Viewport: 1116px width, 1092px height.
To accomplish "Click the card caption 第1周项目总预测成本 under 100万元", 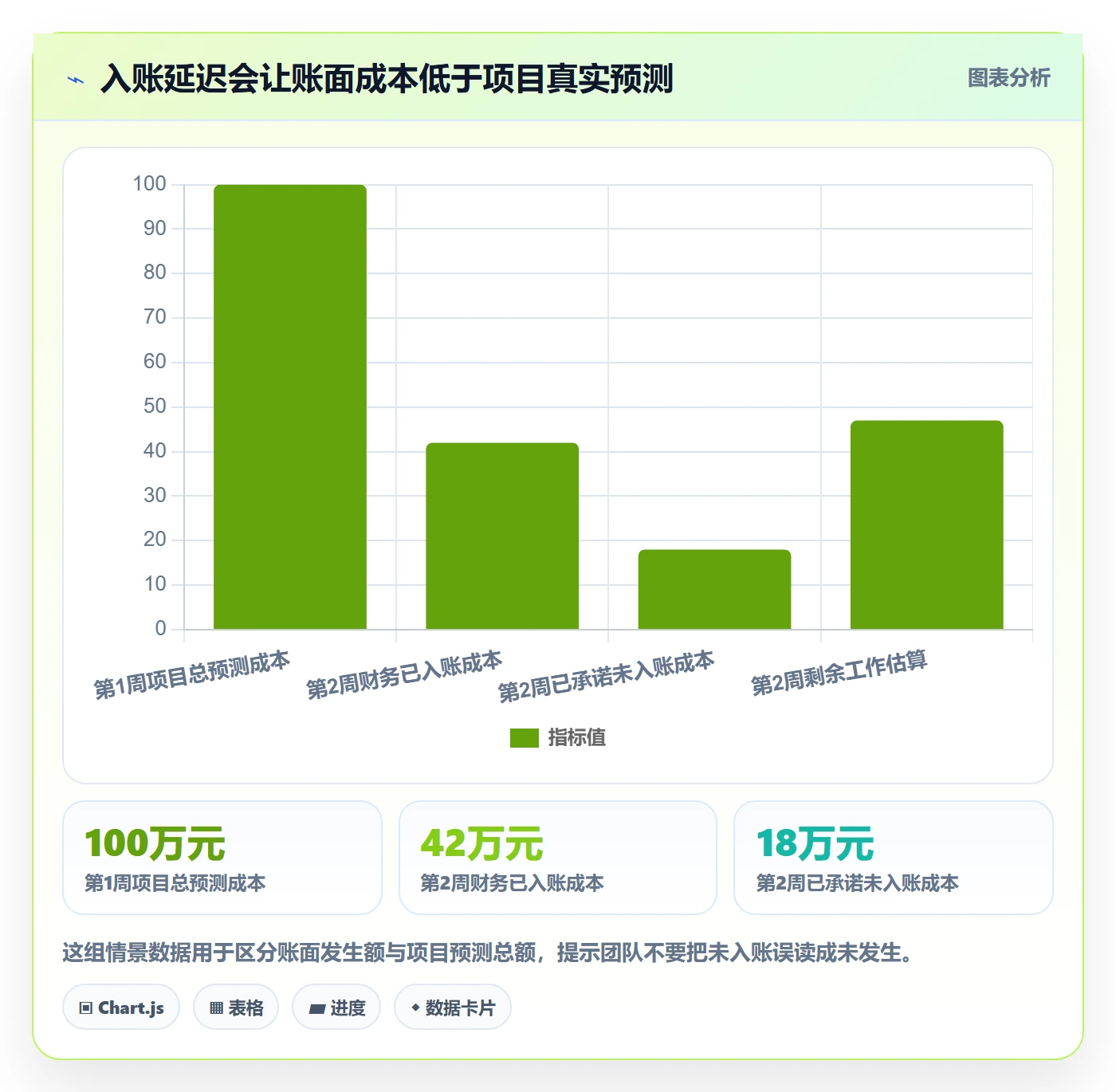I will 175,883.
